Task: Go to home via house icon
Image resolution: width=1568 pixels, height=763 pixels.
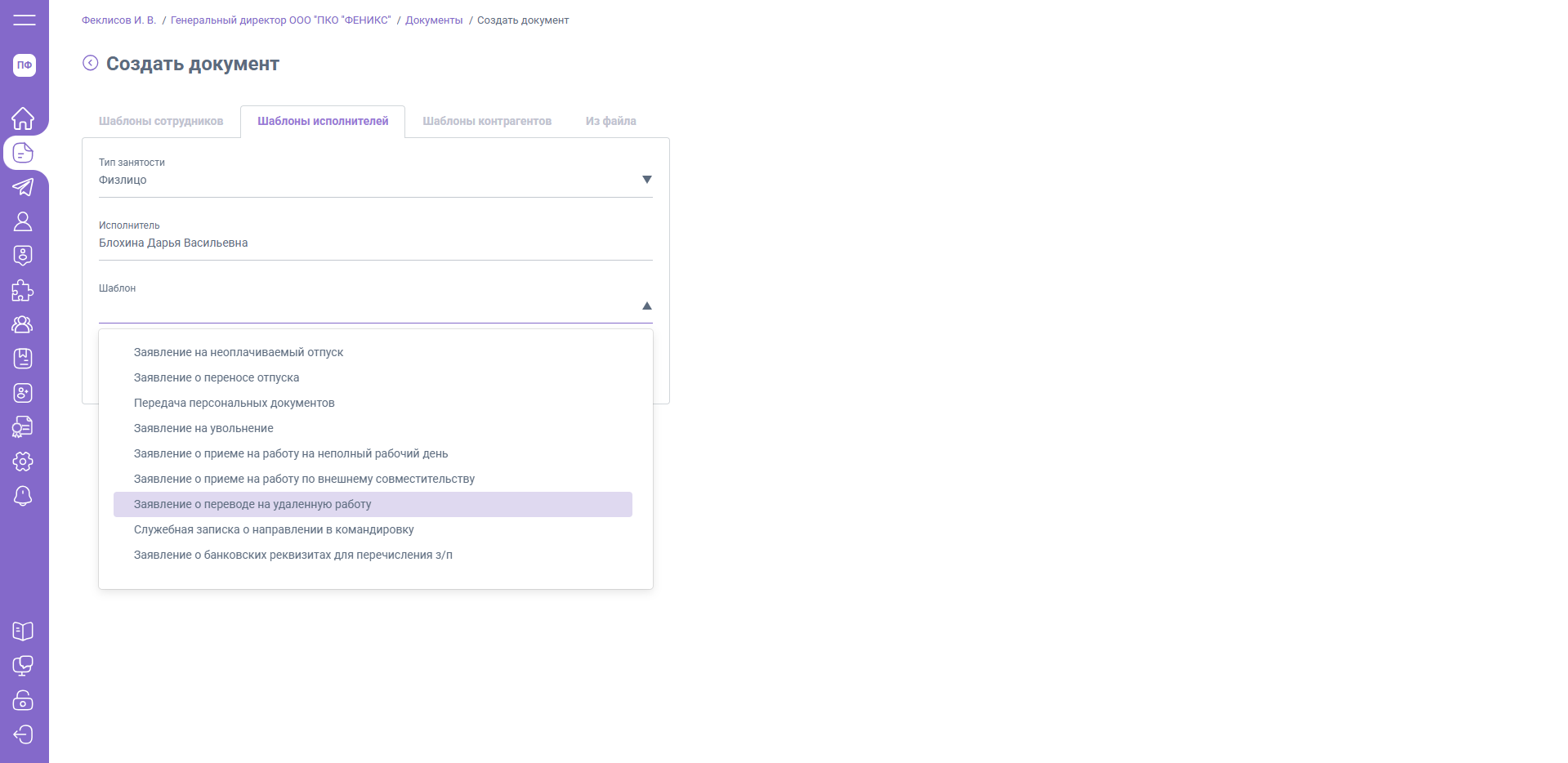Action: 23,118
